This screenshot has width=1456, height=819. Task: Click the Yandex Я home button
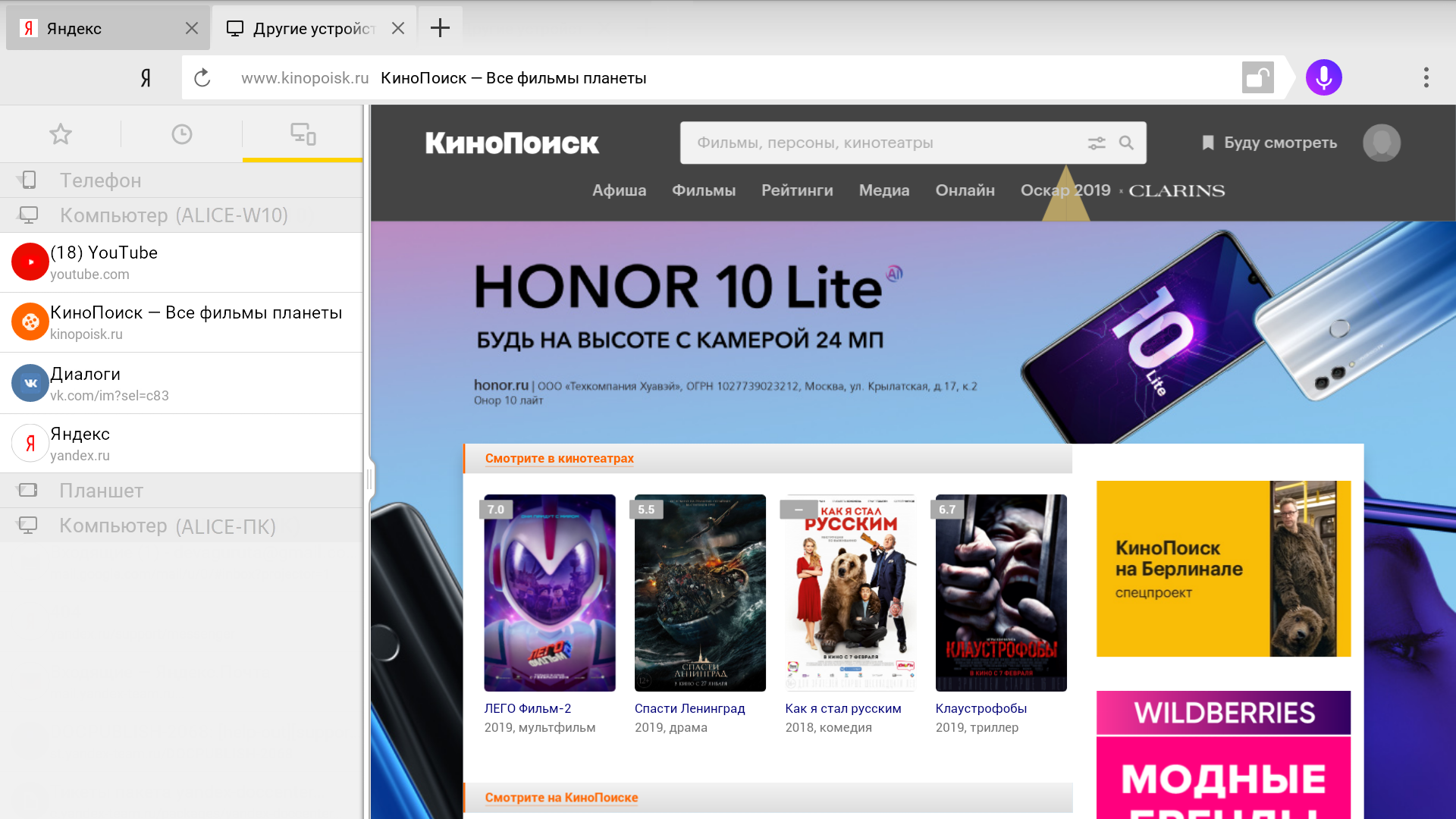click(146, 77)
